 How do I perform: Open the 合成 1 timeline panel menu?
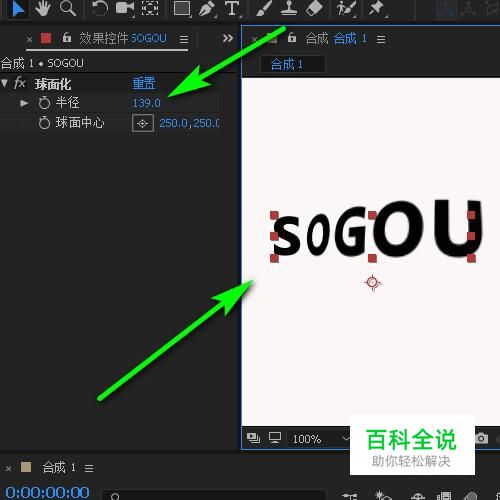point(89,468)
